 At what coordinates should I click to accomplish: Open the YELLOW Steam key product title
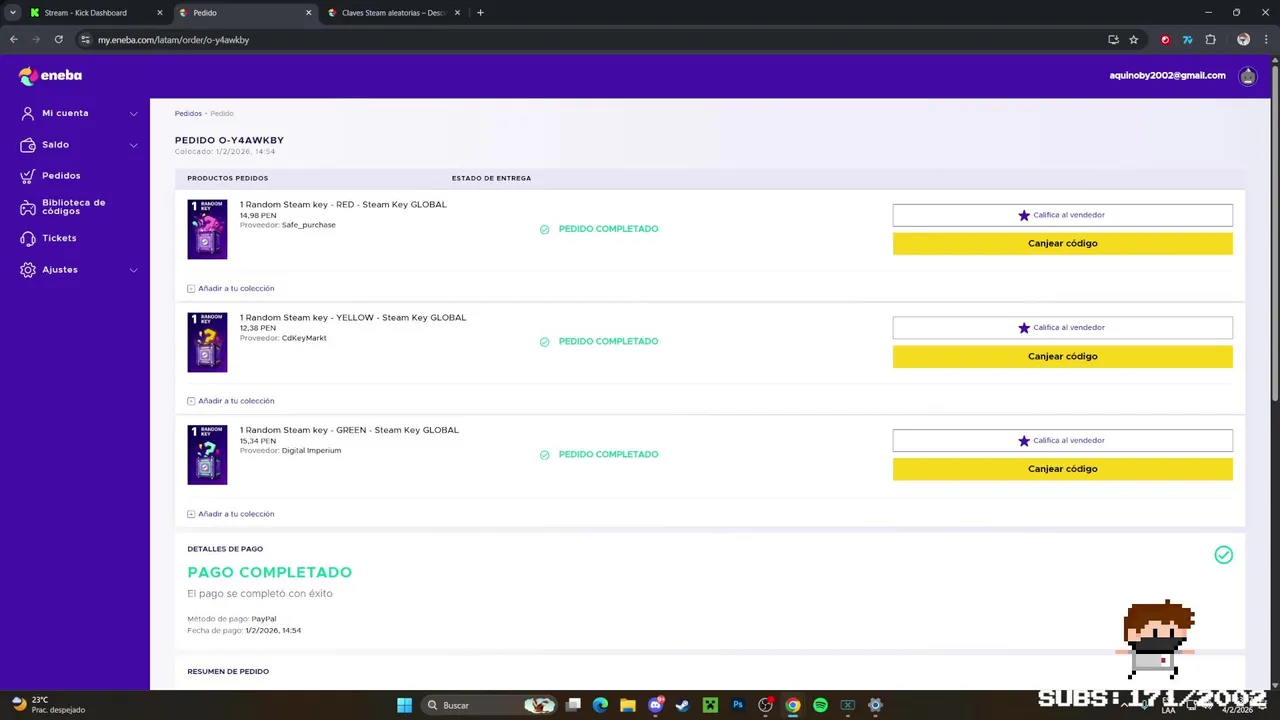(353, 318)
